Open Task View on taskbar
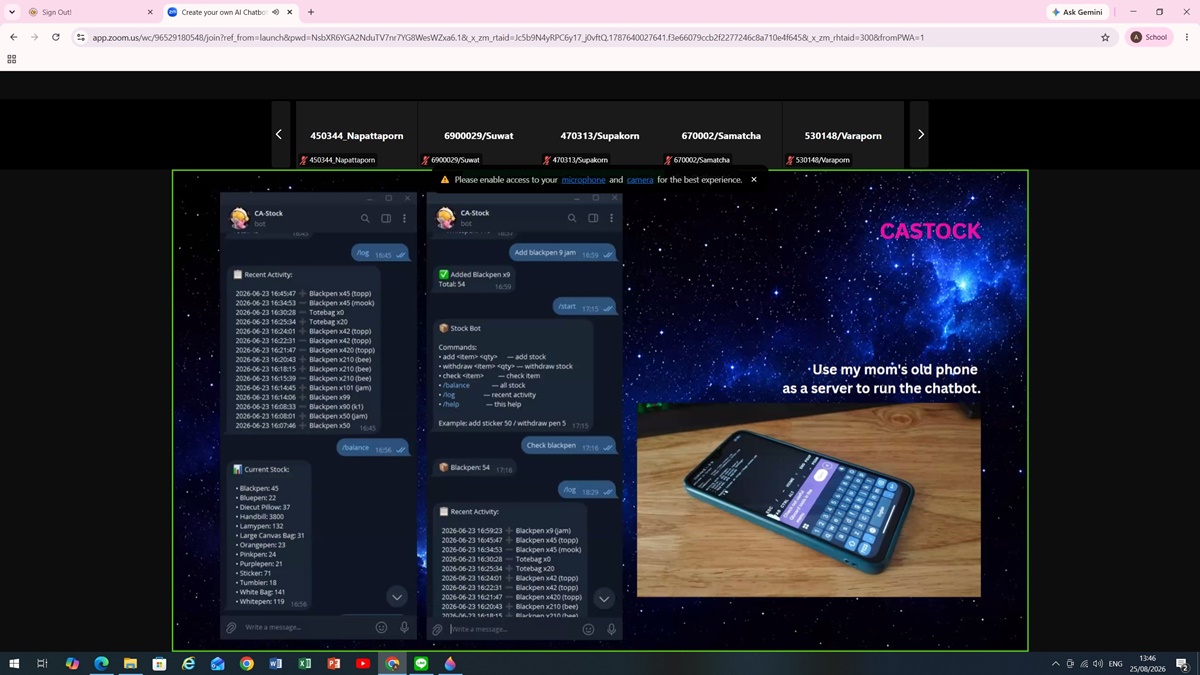This screenshot has width=1200, height=675. coord(42,663)
